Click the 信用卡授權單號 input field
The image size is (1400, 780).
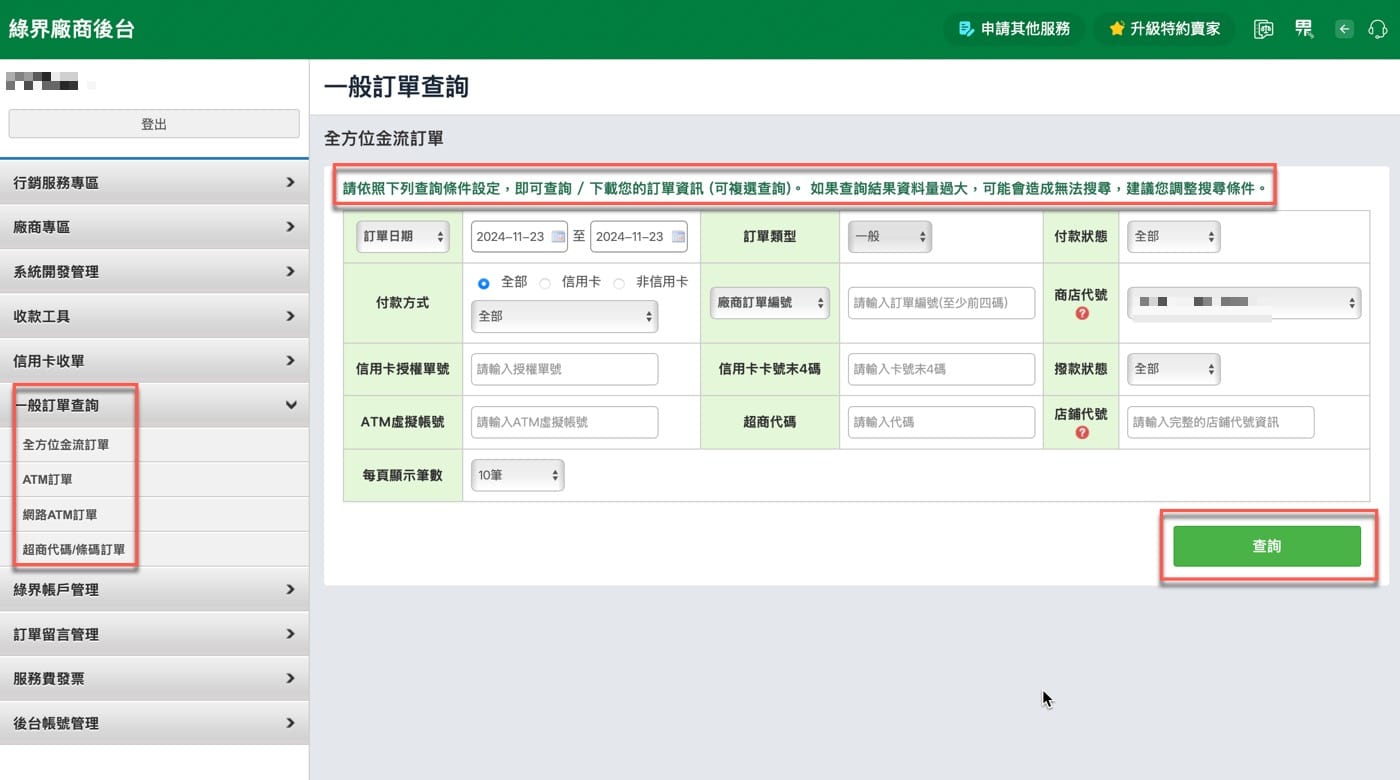(564, 369)
